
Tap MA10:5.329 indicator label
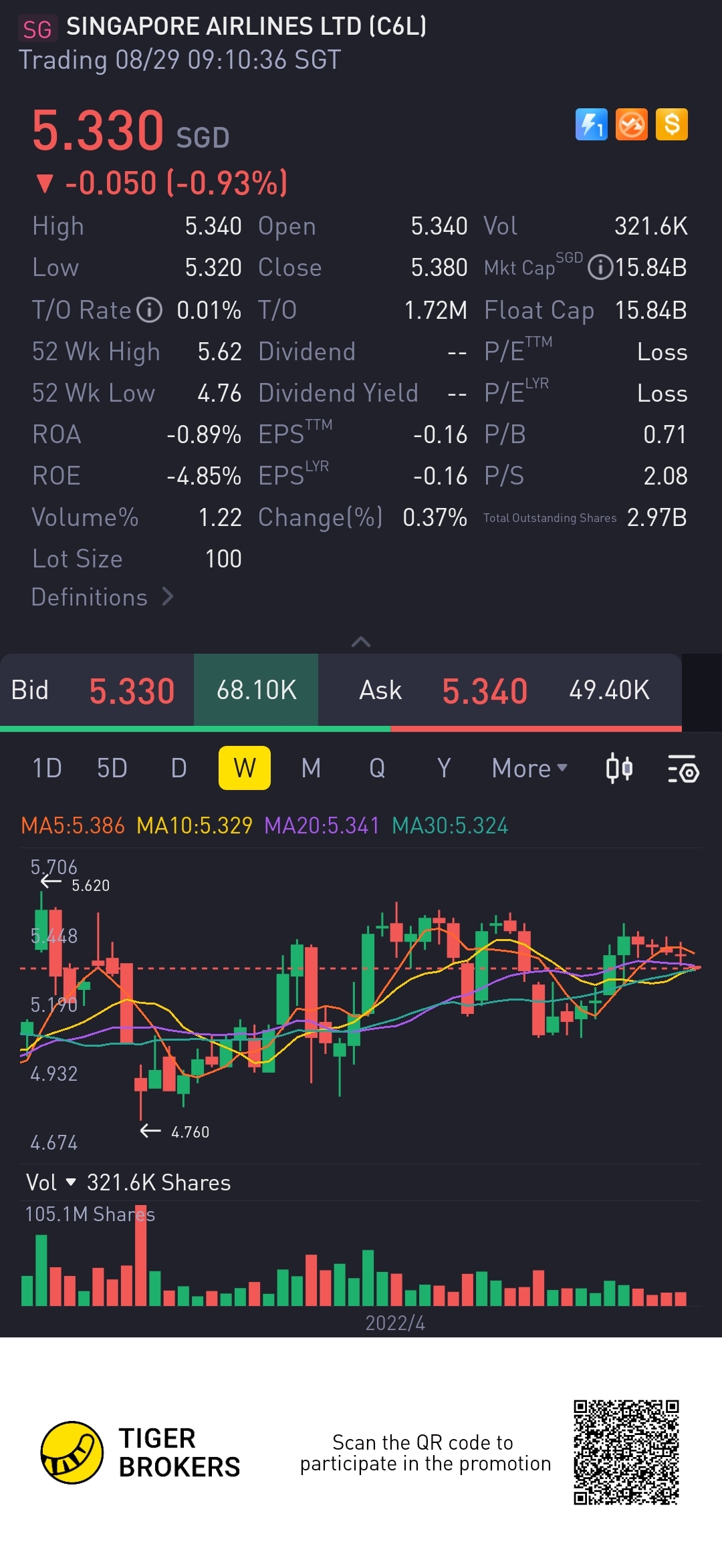coord(195,825)
